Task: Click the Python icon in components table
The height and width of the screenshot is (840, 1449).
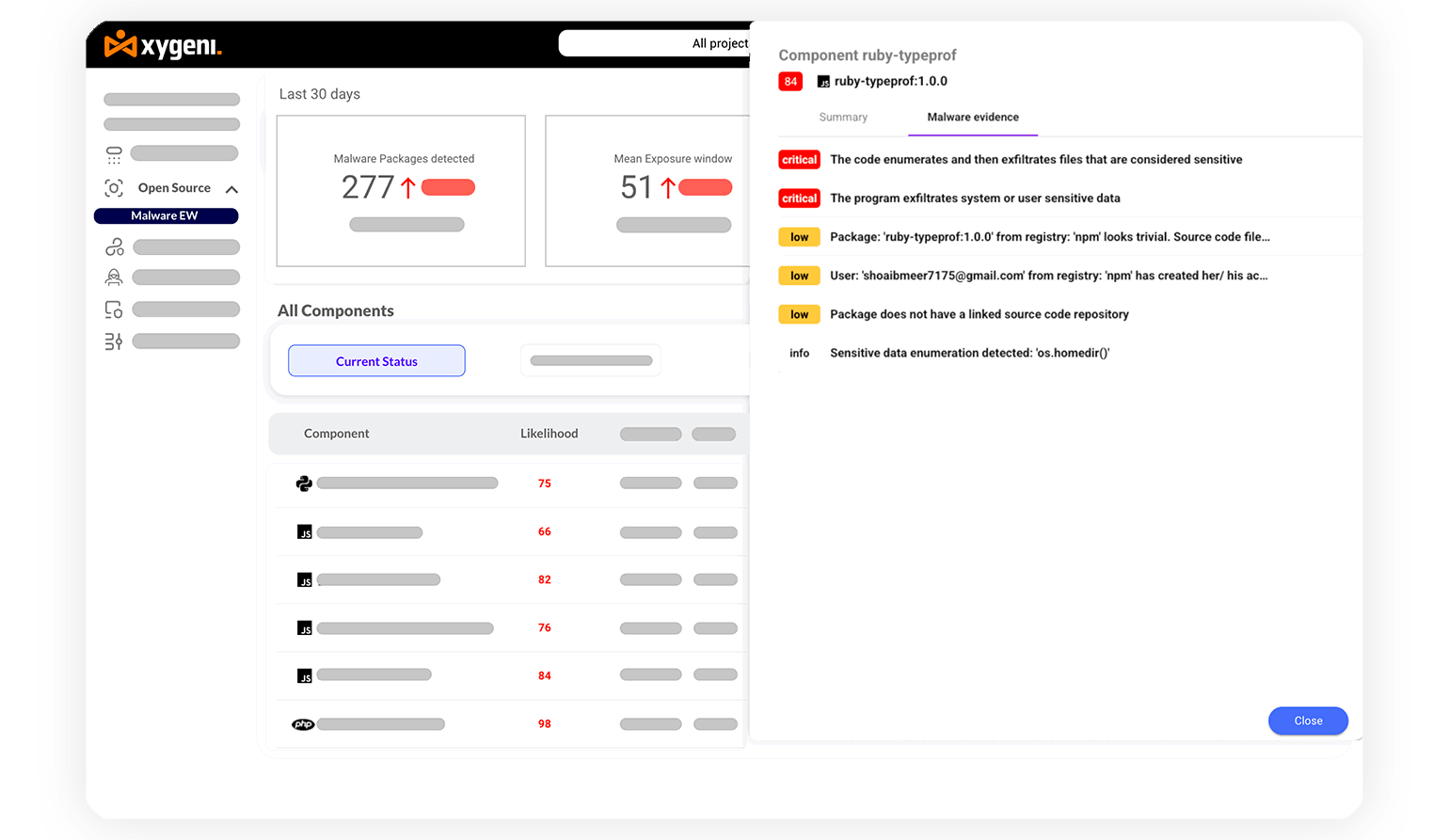Action: [x=304, y=483]
